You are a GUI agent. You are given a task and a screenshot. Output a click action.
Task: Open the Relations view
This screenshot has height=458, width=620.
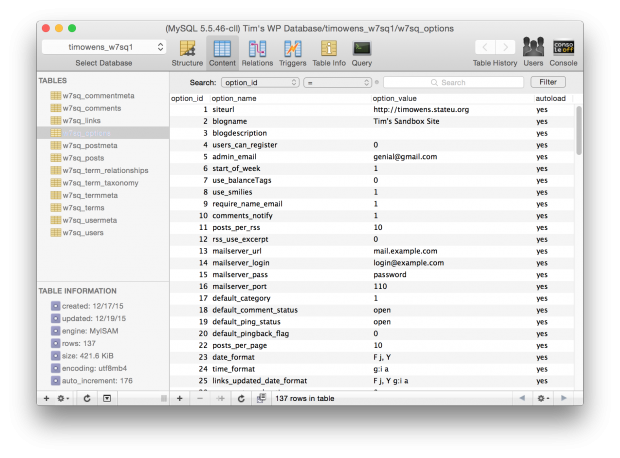[x=257, y=53]
